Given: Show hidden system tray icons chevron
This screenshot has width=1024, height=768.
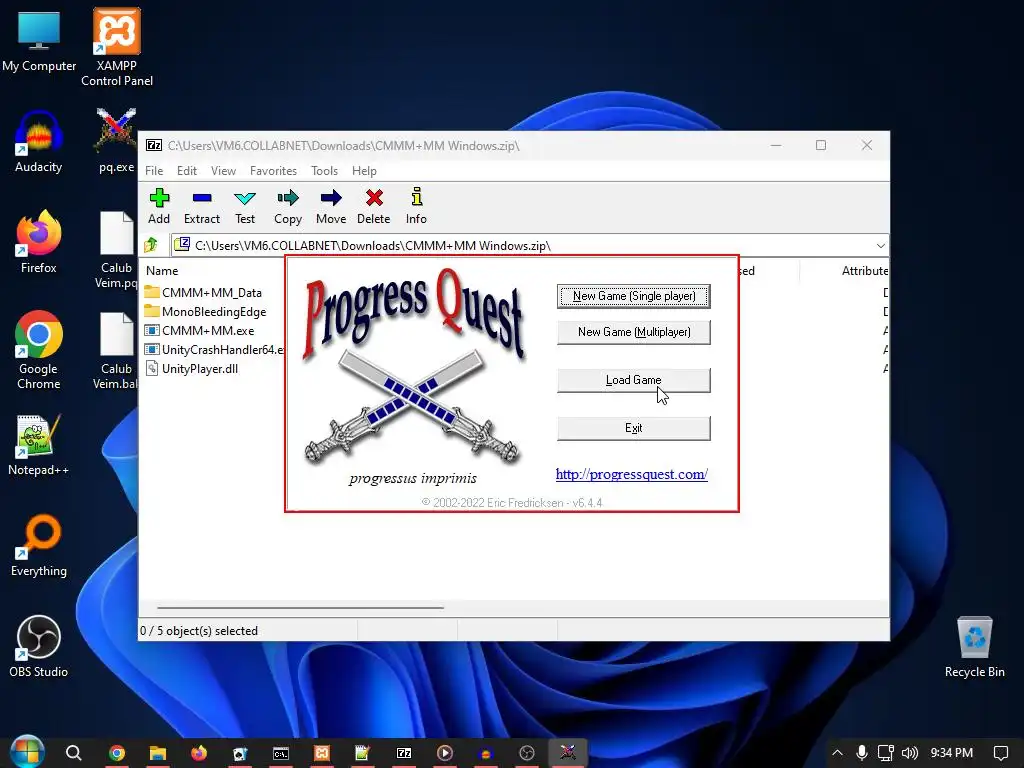Looking at the screenshot, I should [837, 753].
